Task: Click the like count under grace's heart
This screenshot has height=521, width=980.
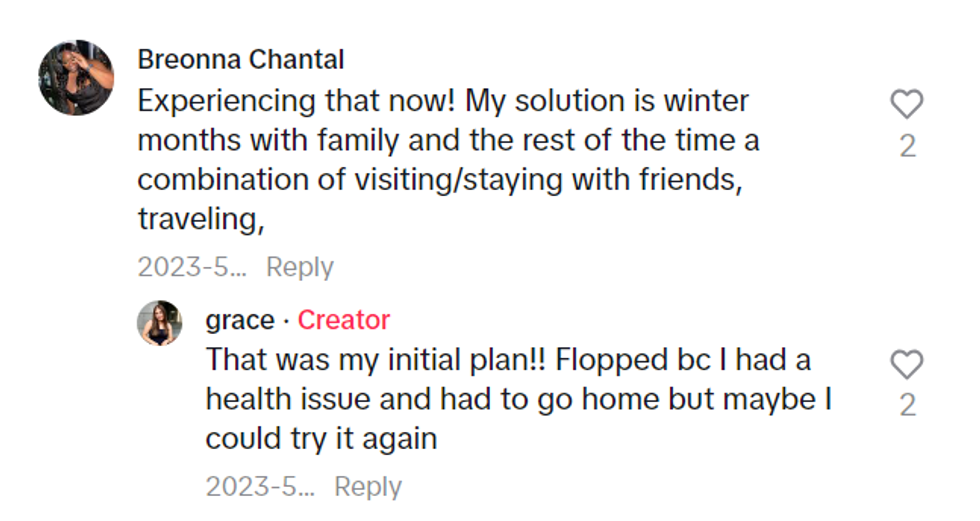Action: pyautogui.click(x=907, y=405)
